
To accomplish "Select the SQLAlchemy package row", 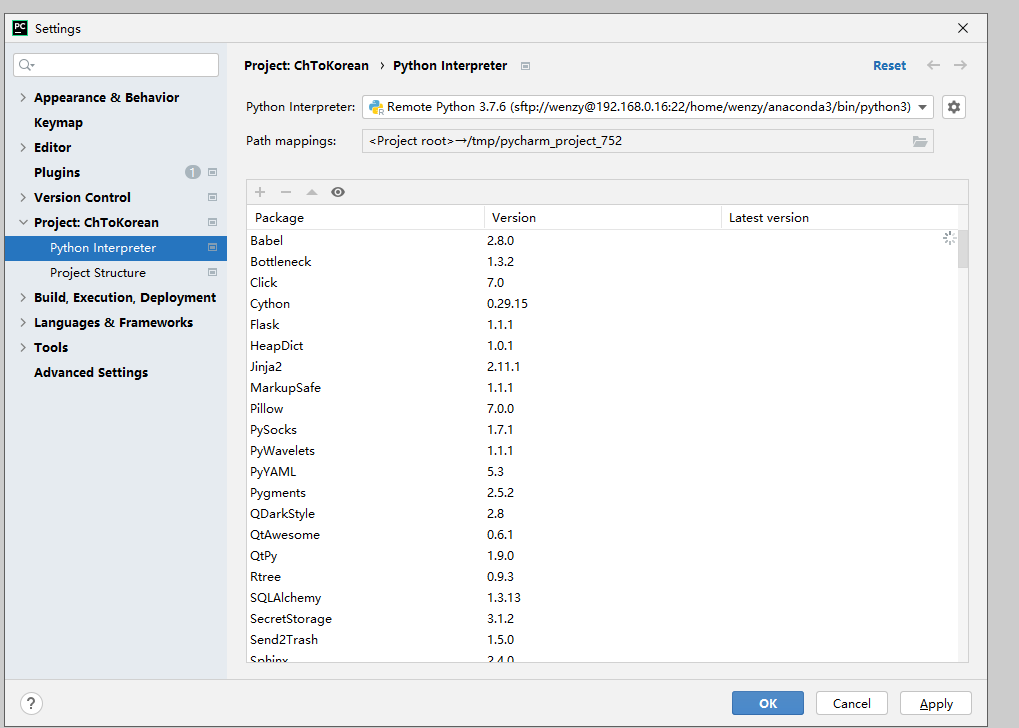I will click(x=602, y=598).
